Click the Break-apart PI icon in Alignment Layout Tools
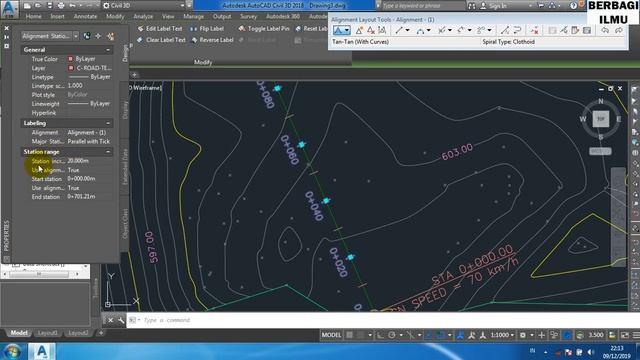This screenshot has height=360, width=640. (382, 30)
